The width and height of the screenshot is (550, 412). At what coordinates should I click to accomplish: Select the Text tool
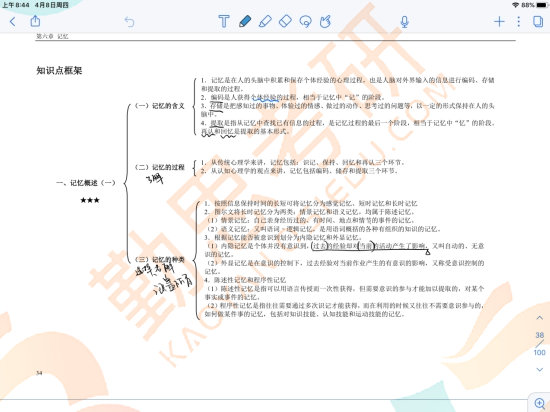click(x=224, y=22)
